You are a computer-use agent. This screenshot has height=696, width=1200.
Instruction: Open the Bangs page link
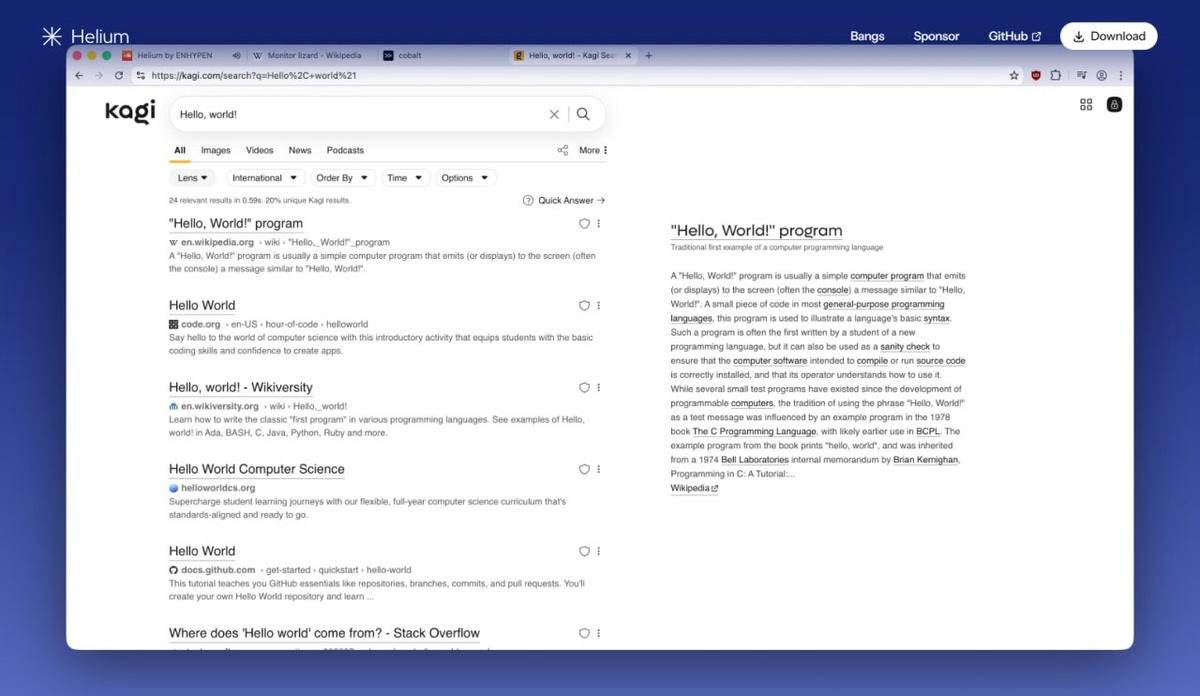[x=867, y=36]
